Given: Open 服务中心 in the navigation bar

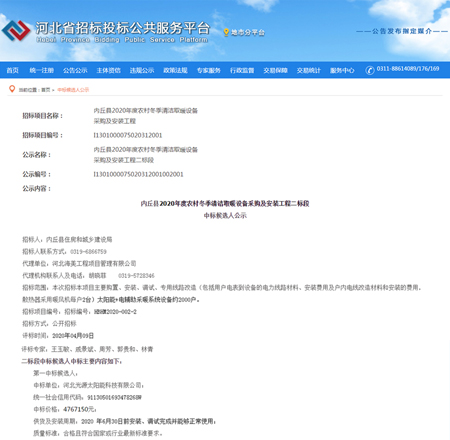Looking at the screenshot, I should tap(342, 70).
